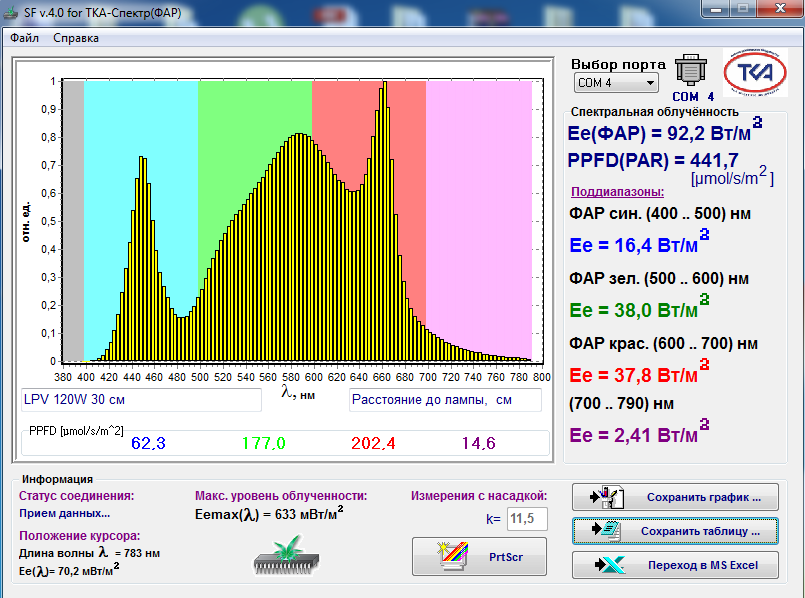Image resolution: width=805 pixels, height=598 pixels.
Task: Click the green PPFD value 177,0
Action: click(x=263, y=443)
